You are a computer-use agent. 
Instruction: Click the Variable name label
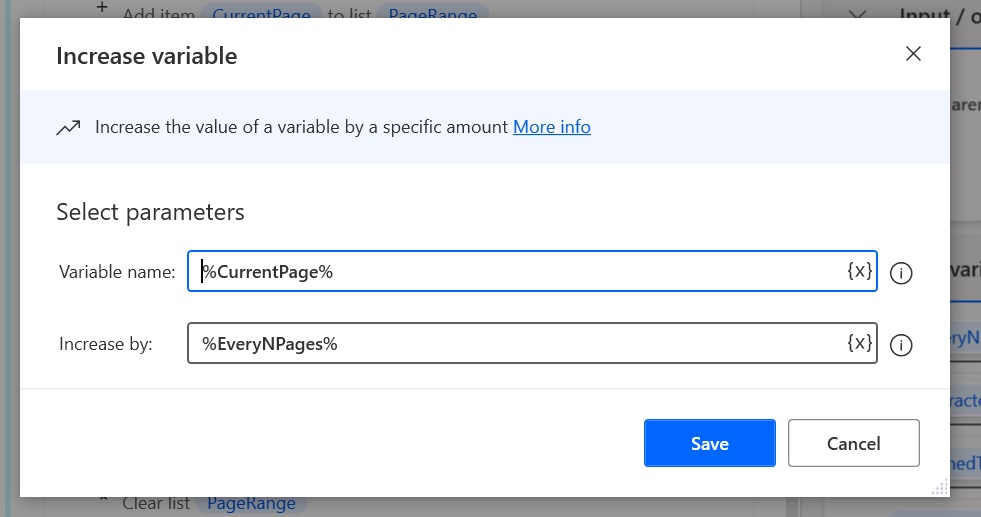click(x=117, y=272)
